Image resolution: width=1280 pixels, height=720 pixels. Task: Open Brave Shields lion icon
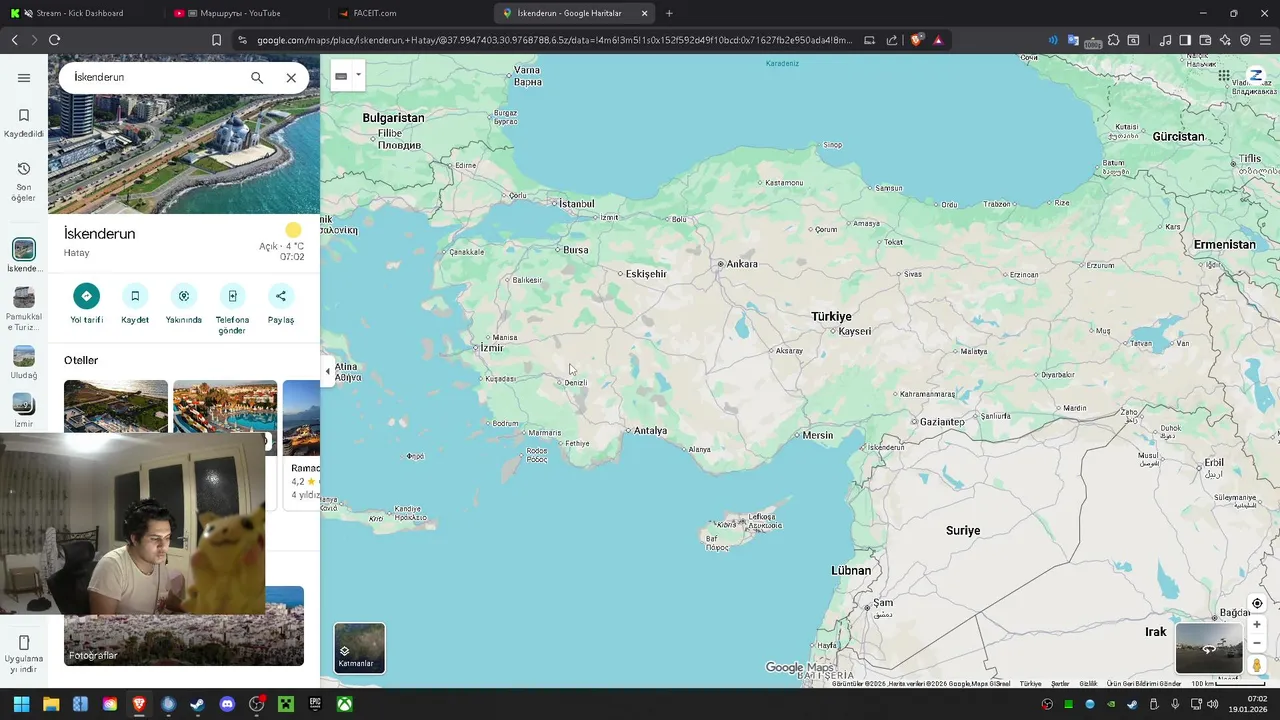(x=916, y=40)
